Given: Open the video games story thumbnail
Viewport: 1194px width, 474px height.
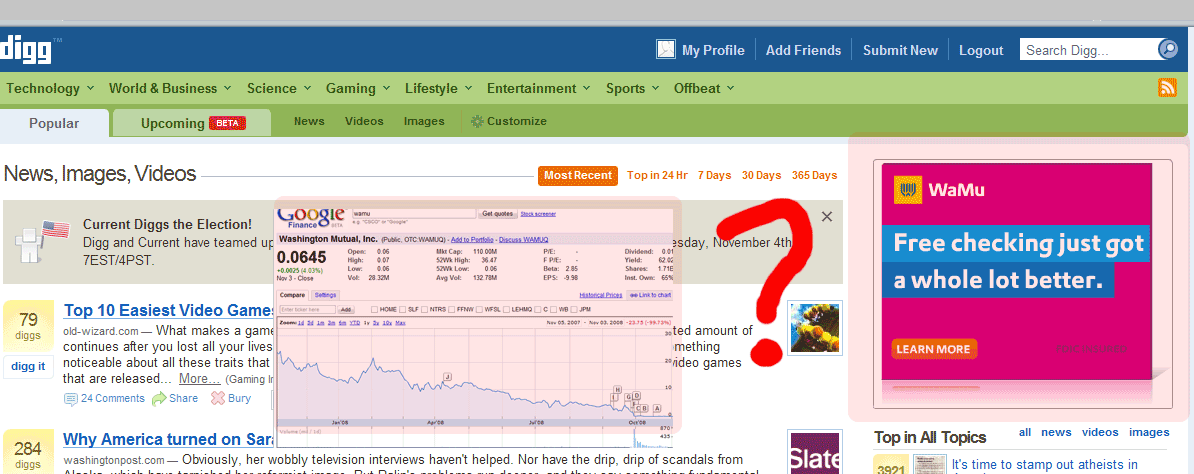Looking at the screenshot, I should (815, 327).
